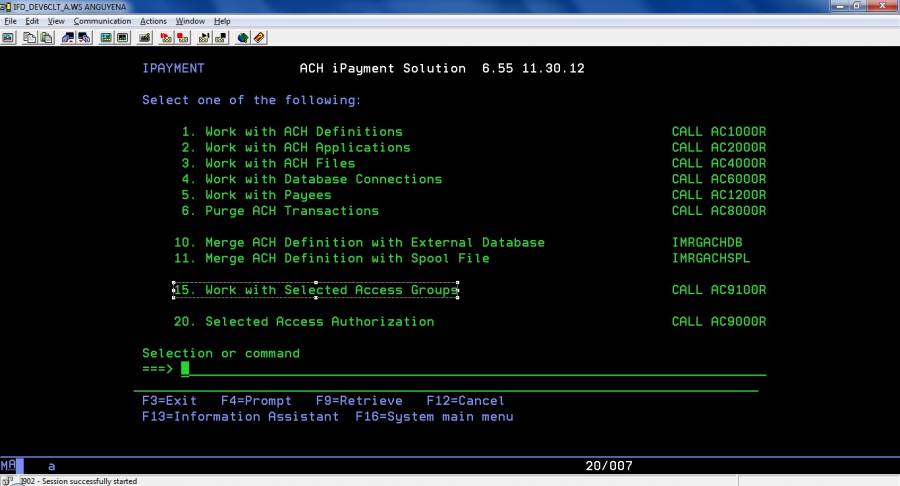This screenshot has height=486, width=900.
Task: Click the Copy toolbar icon
Action: (x=30, y=38)
